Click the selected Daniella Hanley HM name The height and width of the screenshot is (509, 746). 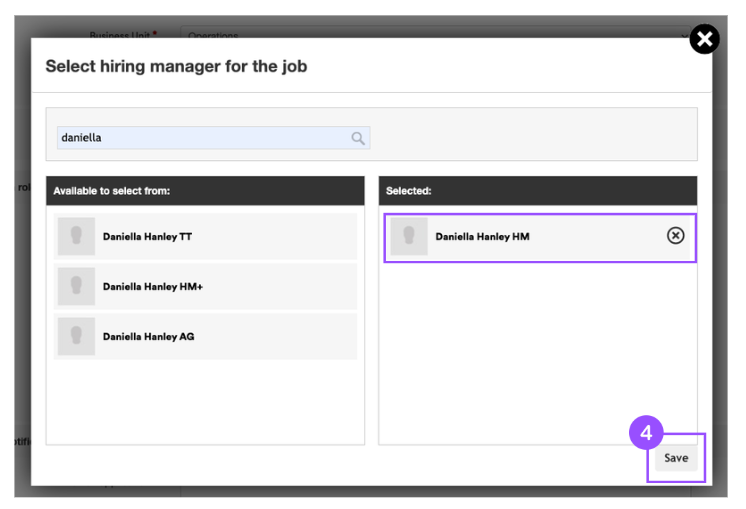coord(482,237)
